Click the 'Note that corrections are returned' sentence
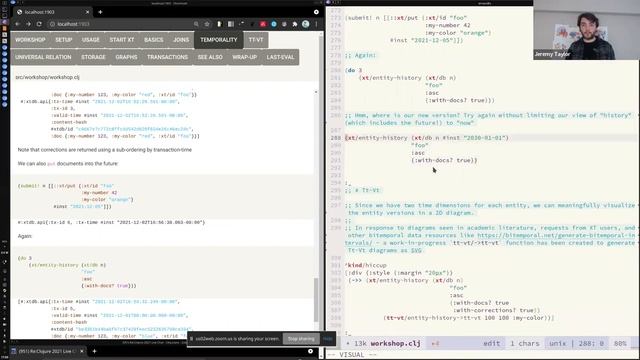This screenshot has width=640, height=360. 104,150
